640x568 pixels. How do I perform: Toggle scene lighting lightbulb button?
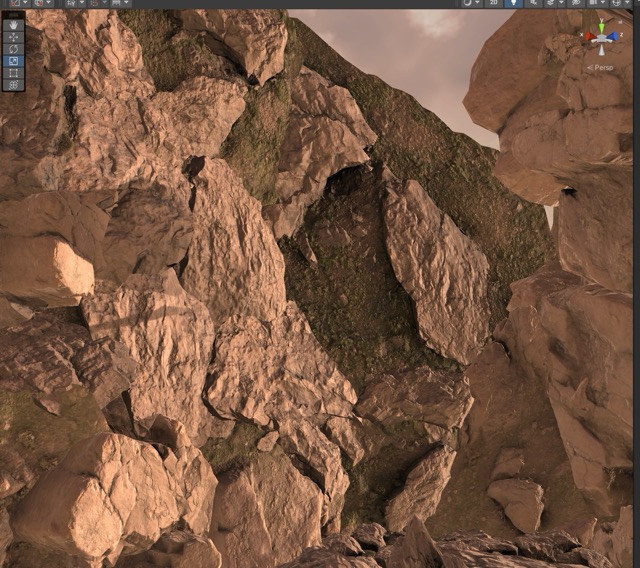(x=513, y=2)
